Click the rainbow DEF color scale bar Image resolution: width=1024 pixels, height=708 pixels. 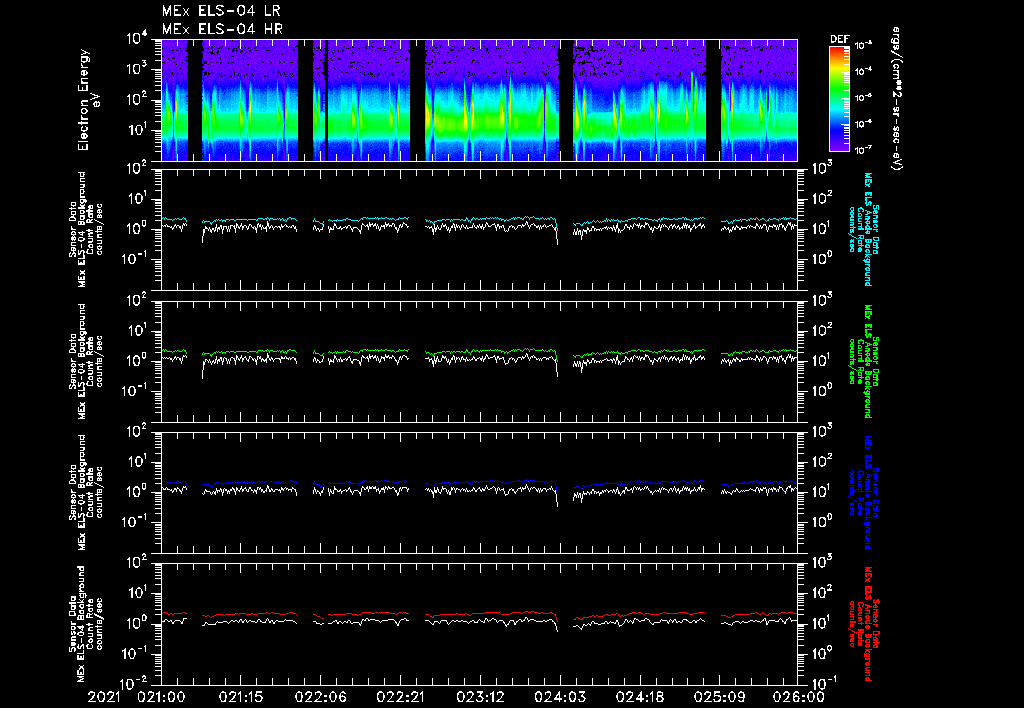tap(839, 99)
